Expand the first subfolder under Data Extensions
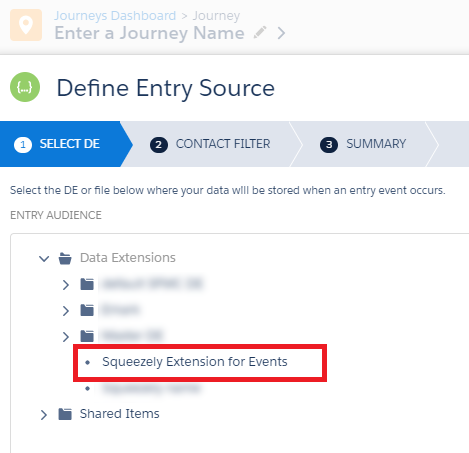 pyautogui.click(x=66, y=285)
